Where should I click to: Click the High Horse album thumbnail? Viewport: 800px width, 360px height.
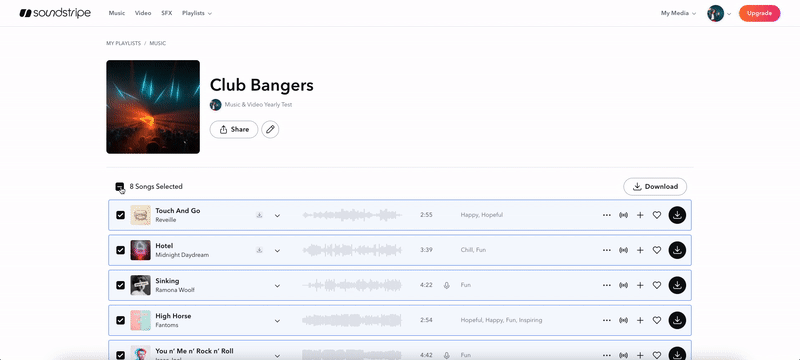pyautogui.click(x=140, y=321)
